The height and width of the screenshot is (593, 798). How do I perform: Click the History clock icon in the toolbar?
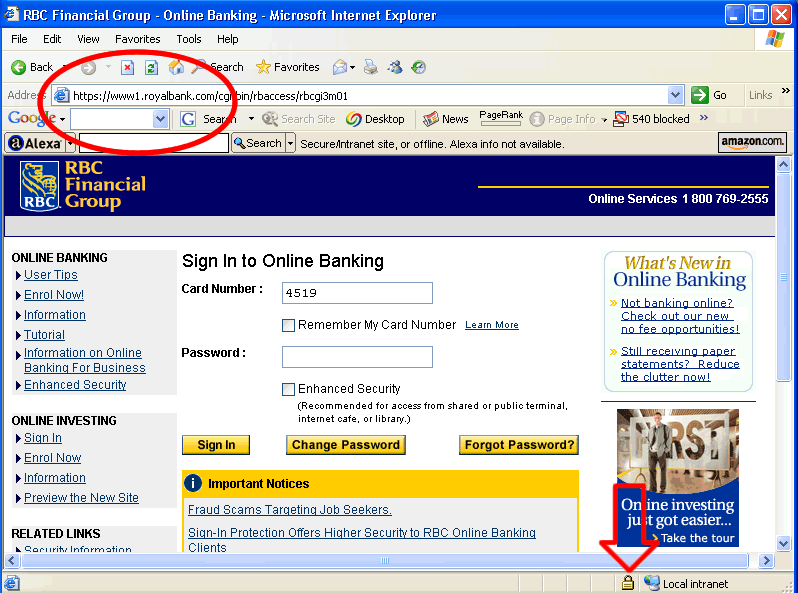[x=418, y=67]
